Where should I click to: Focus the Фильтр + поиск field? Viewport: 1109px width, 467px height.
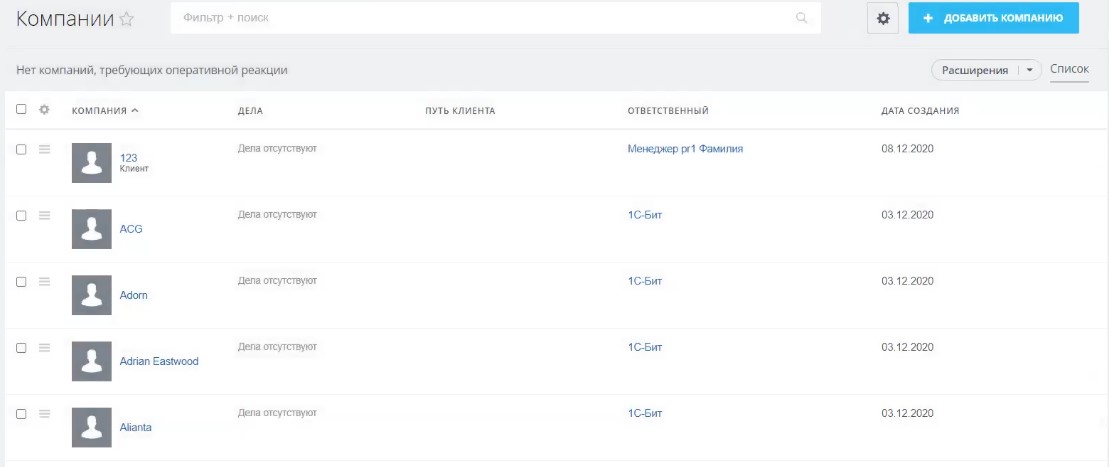point(480,18)
